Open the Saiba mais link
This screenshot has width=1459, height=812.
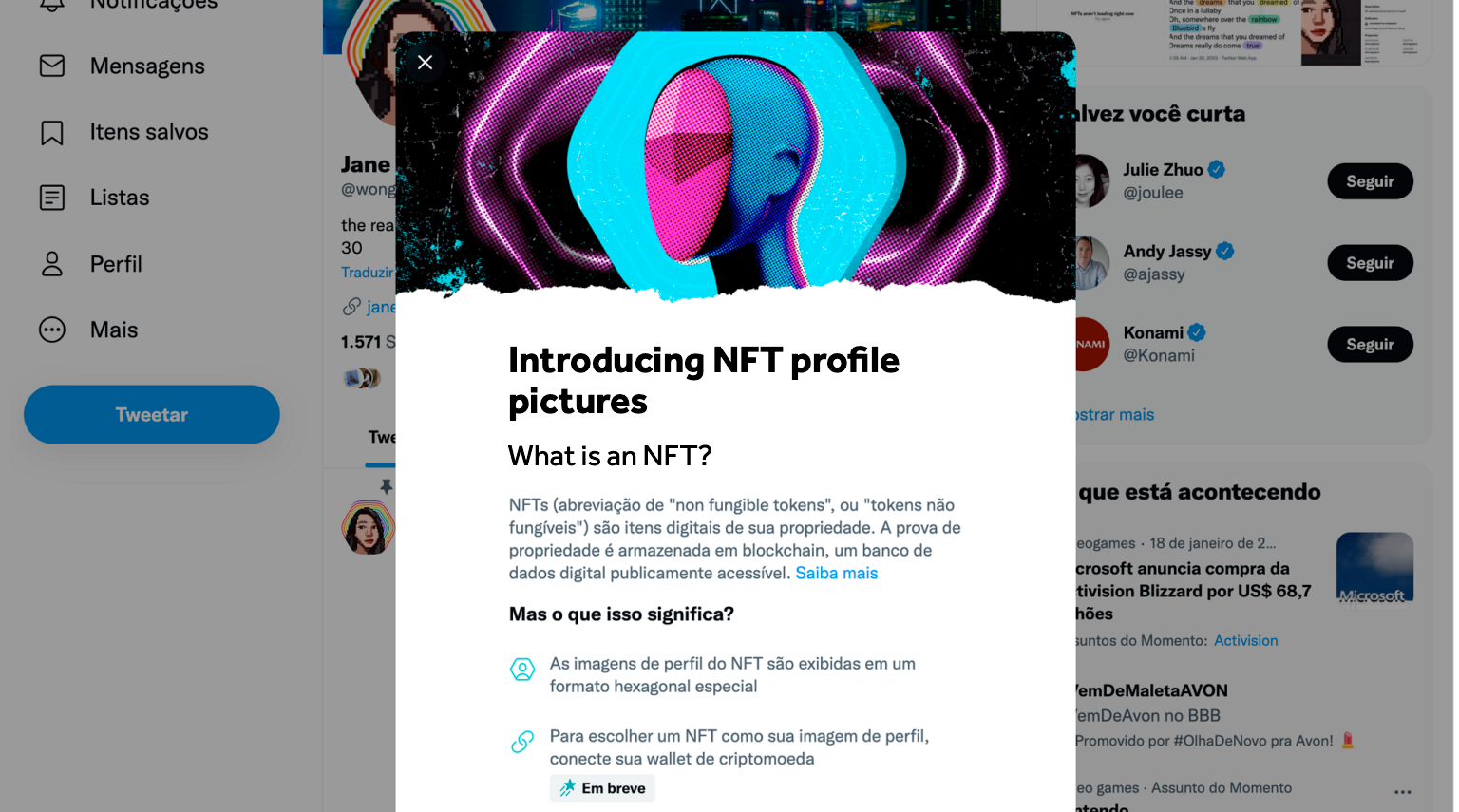tap(836, 573)
